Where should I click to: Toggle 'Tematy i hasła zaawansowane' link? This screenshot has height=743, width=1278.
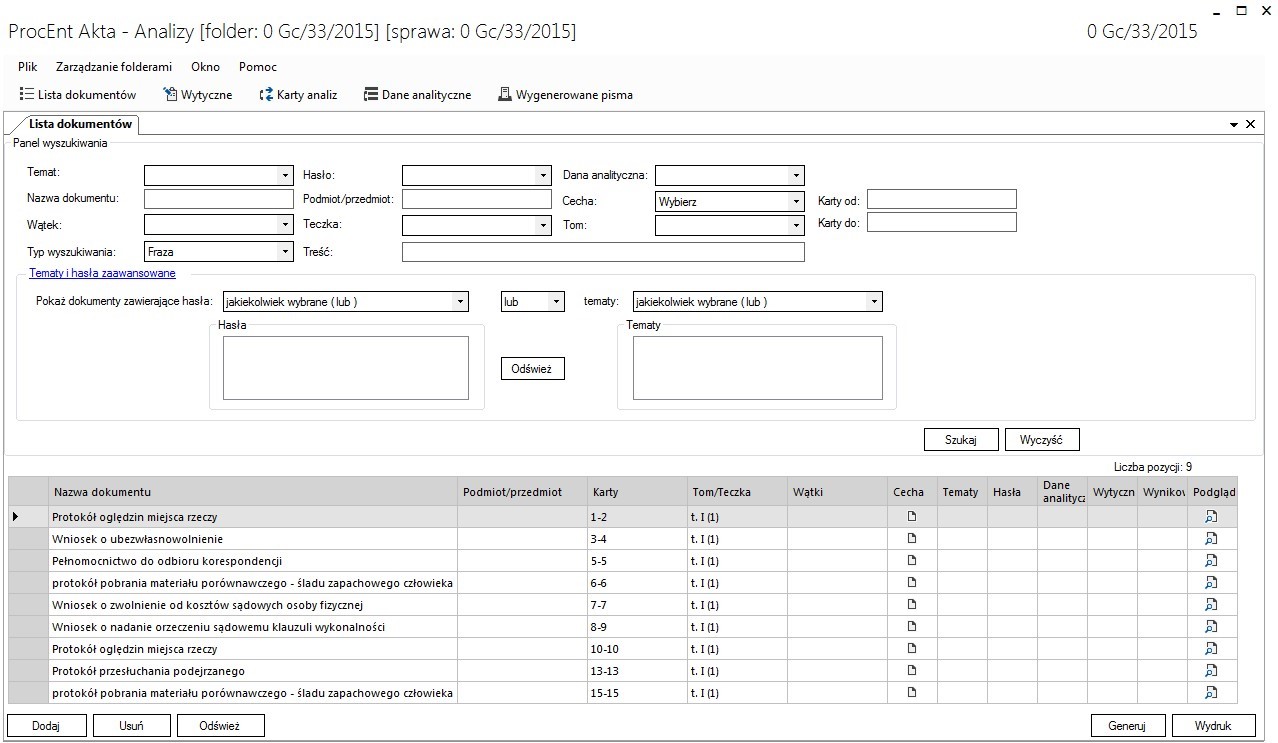102,273
